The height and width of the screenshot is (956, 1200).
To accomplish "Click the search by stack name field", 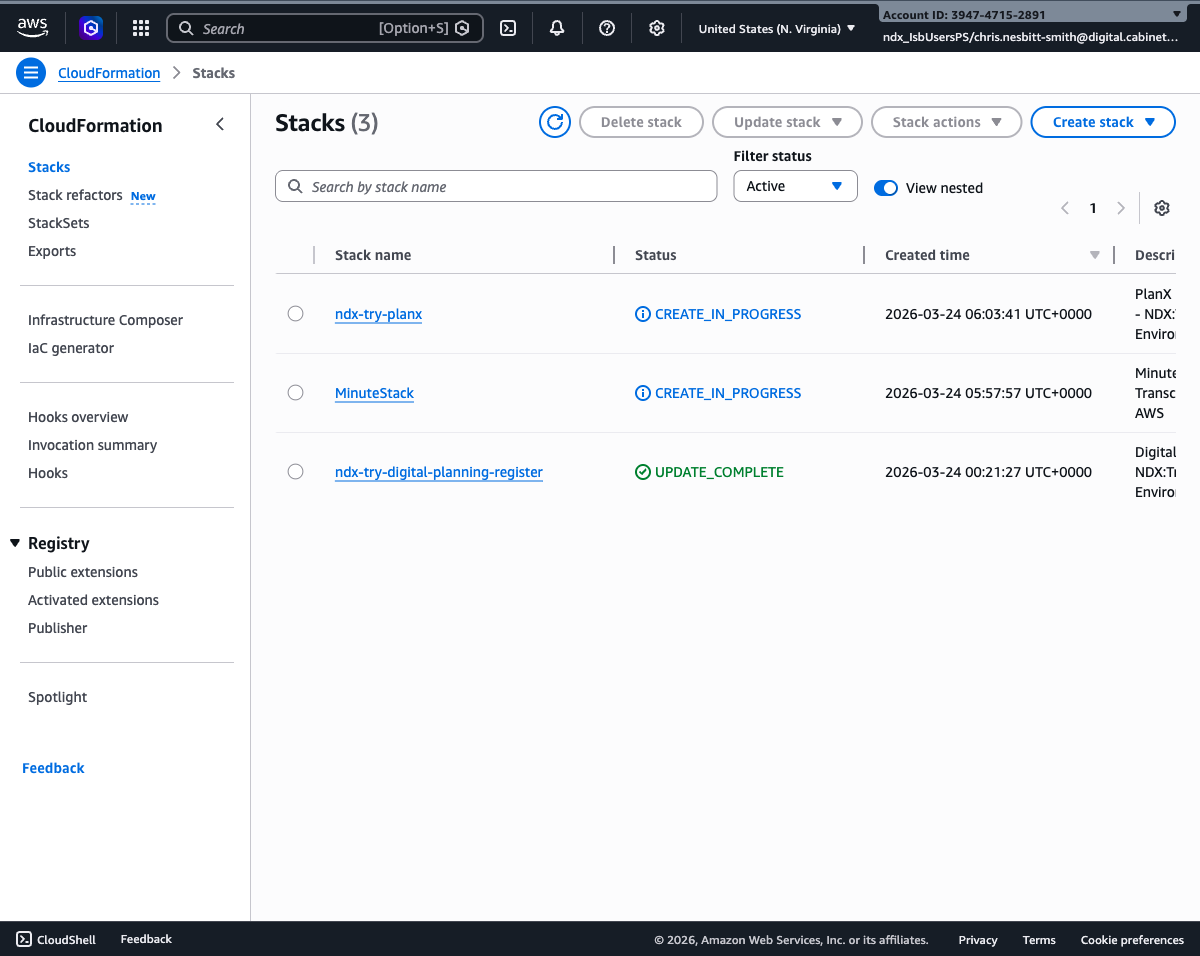I will point(496,186).
